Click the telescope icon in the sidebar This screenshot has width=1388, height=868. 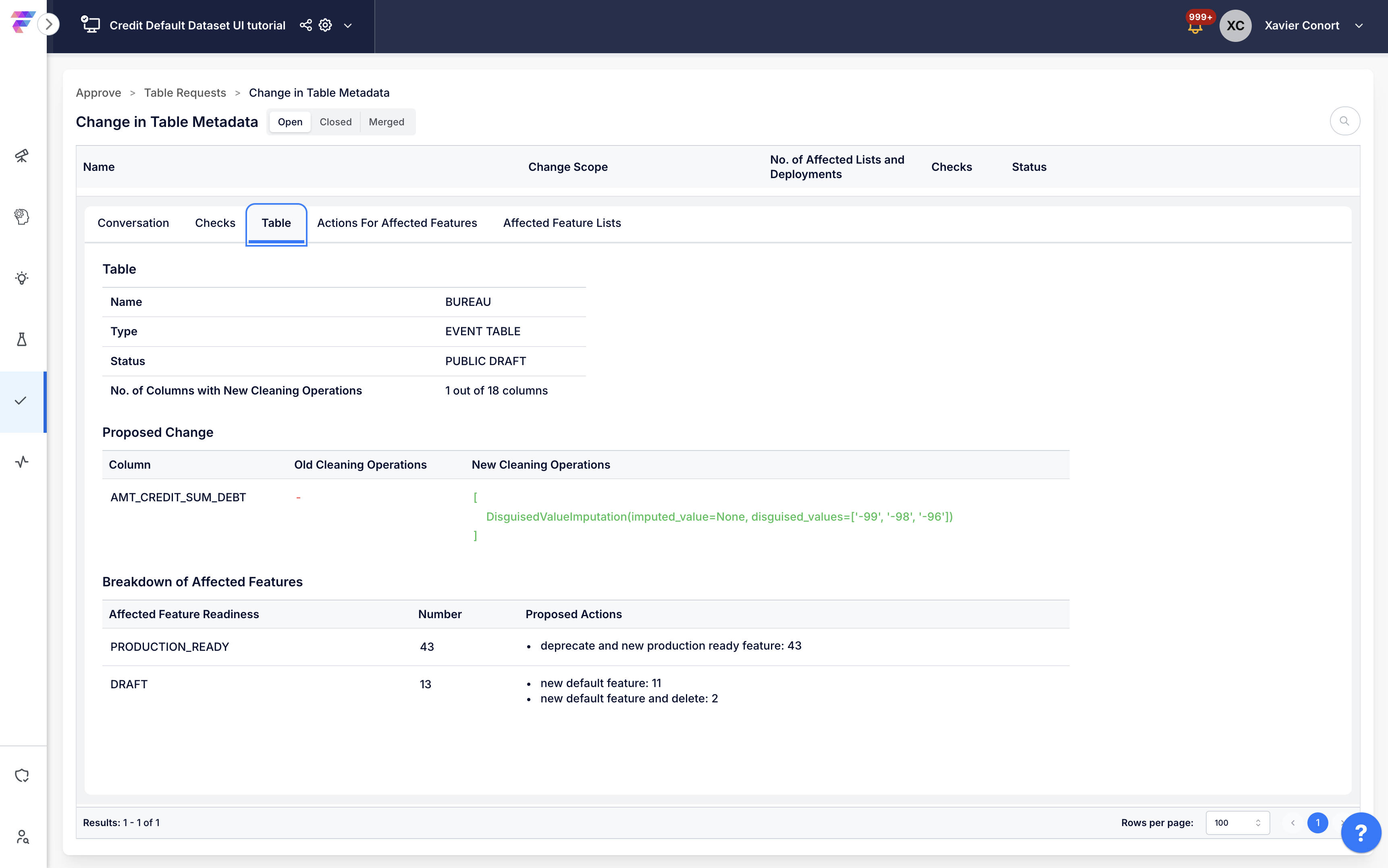[22, 156]
